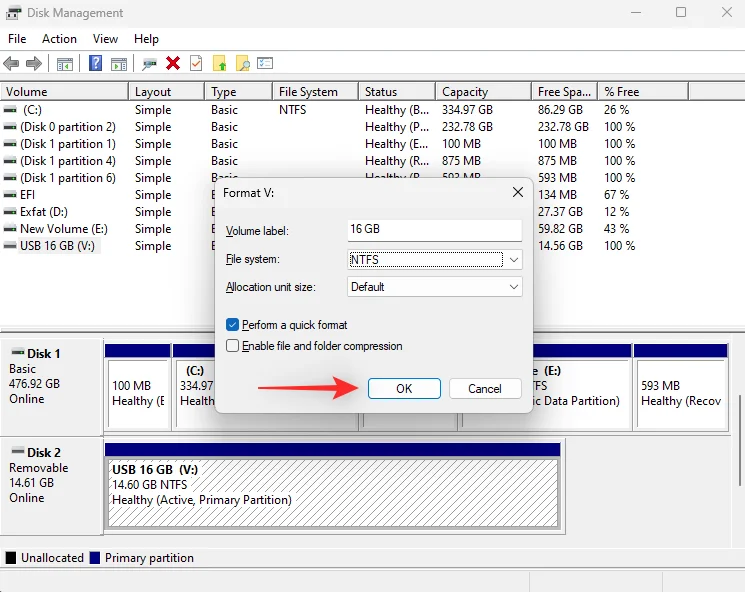745x592 pixels.
Task: Cancel the Format V: dialog
Action: [485, 389]
